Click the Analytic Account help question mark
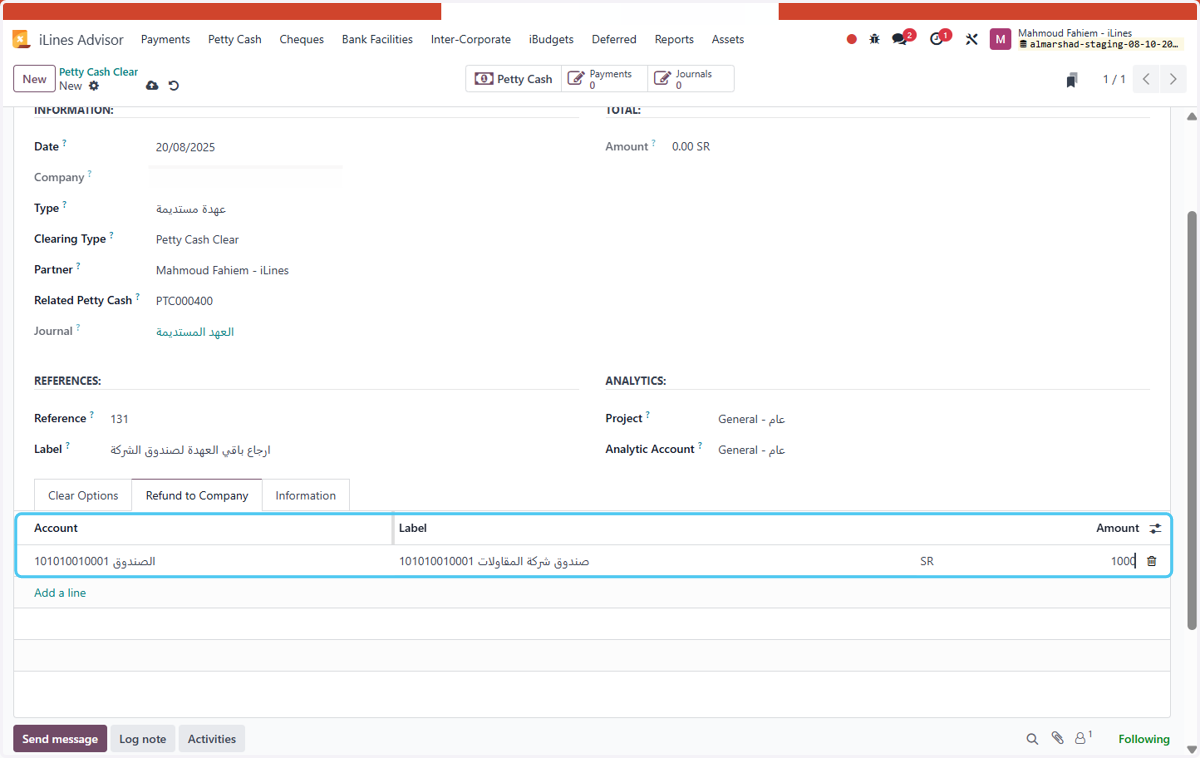The image size is (1200, 758). (700, 446)
